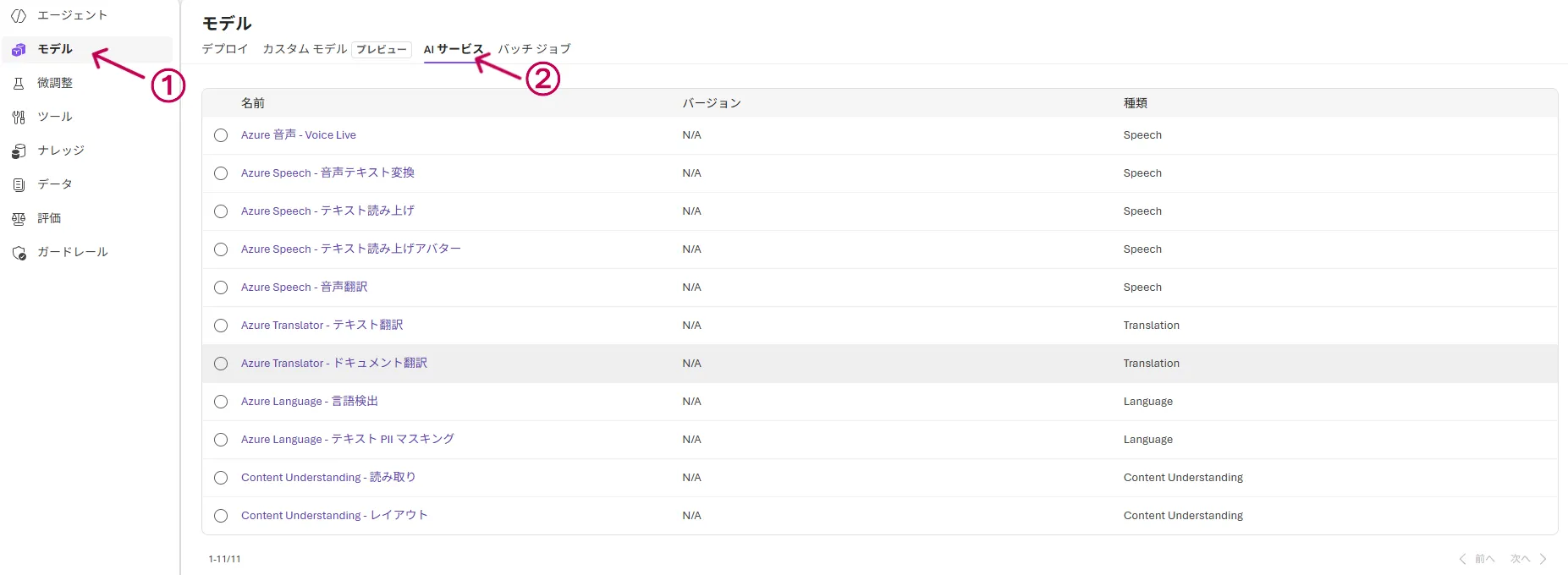Viewport: 1568px width, 575px height.
Task: Click the 名前 column header
Action: pyautogui.click(x=253, y=103)
